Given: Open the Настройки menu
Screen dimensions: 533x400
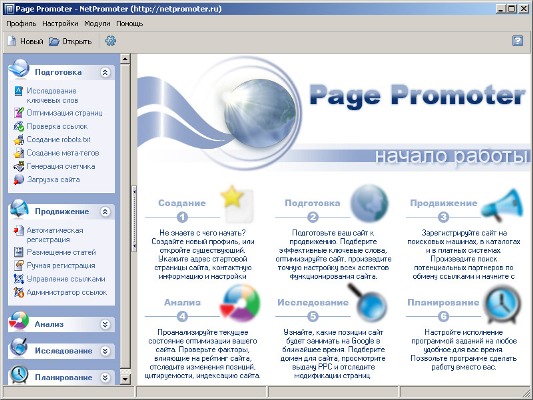Looking at the screenshot, I should (x=60, y=23).
